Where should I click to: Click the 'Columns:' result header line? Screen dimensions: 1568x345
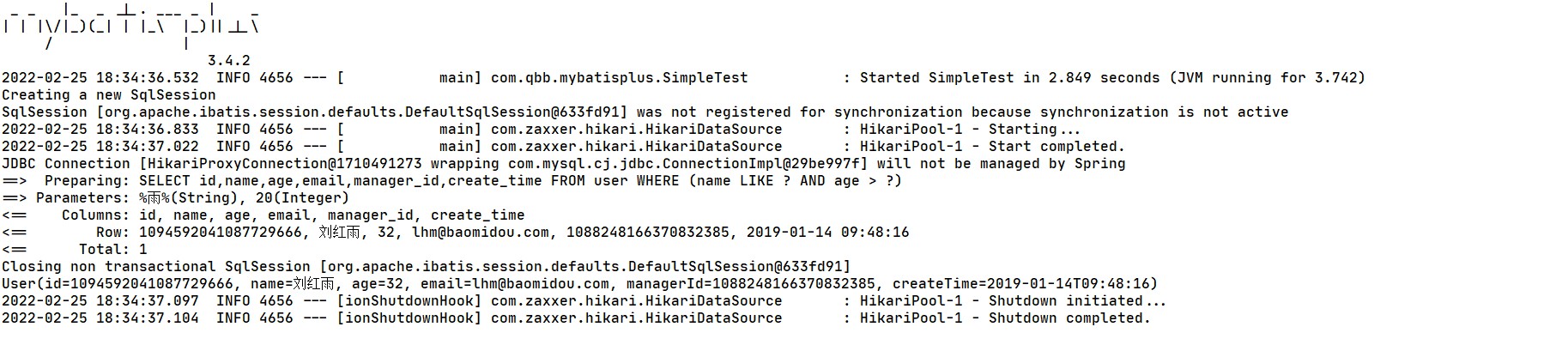point(293,215)
